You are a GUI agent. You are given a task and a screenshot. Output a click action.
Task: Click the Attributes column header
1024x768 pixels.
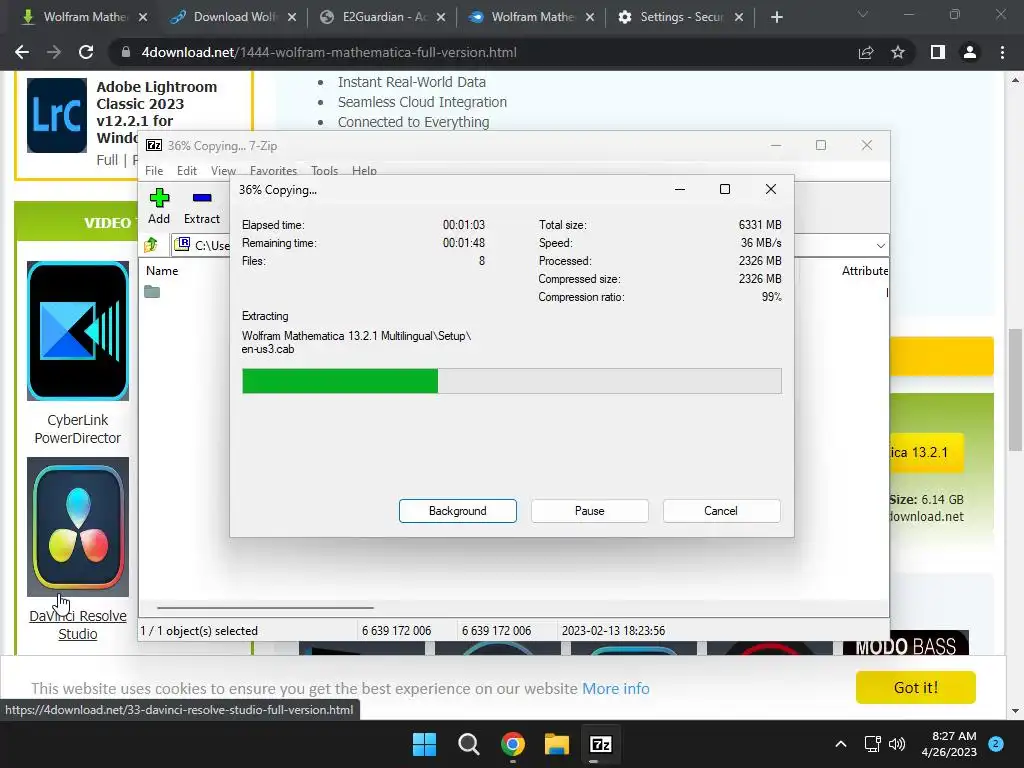(x=865, y=270)
